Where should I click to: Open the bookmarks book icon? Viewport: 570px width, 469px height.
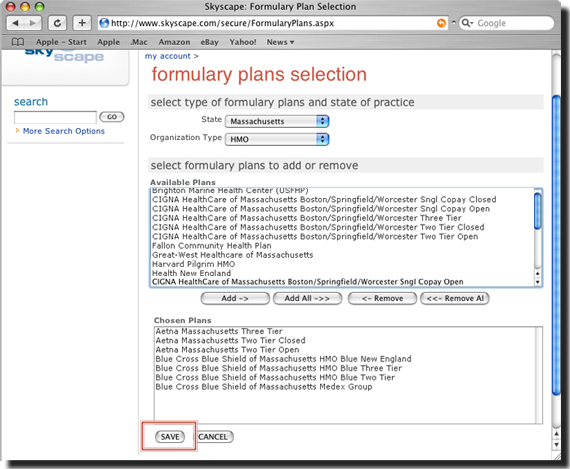pos(18,42)
